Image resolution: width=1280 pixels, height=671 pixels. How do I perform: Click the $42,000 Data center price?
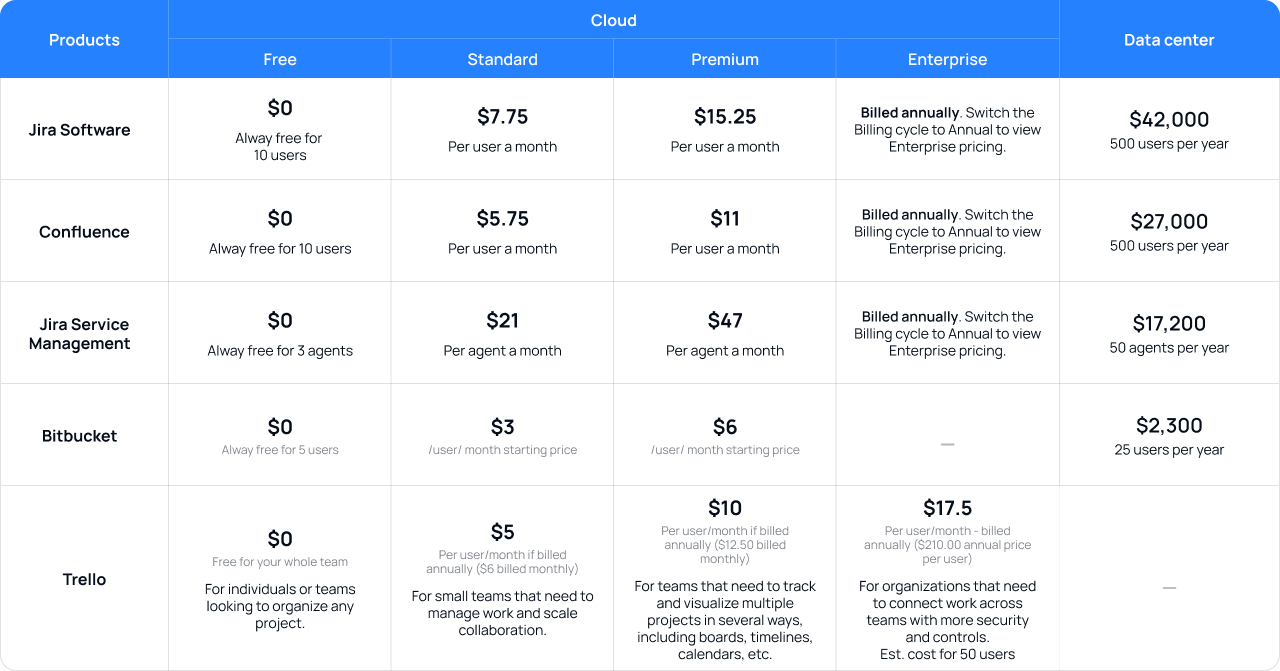click(1169, 120)
